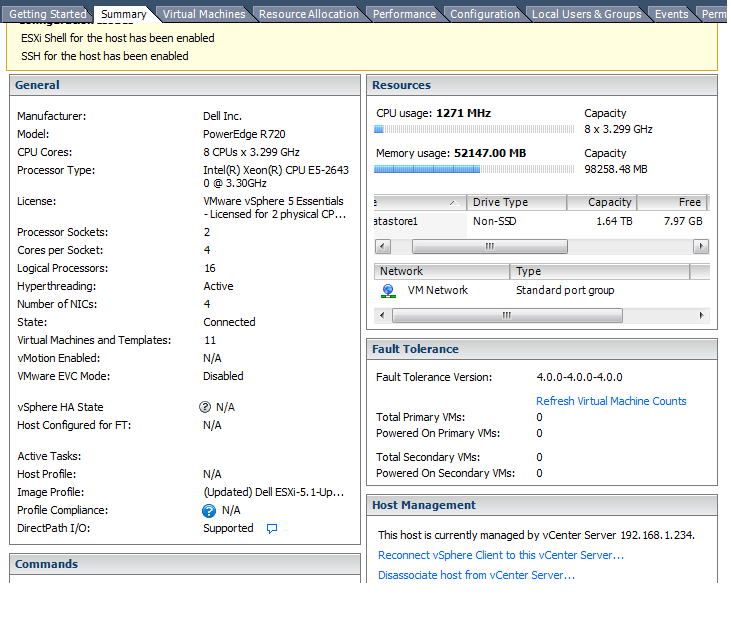The image size is (731, 635).
Task: Click the Commands panel header
Action: (185, 564)
